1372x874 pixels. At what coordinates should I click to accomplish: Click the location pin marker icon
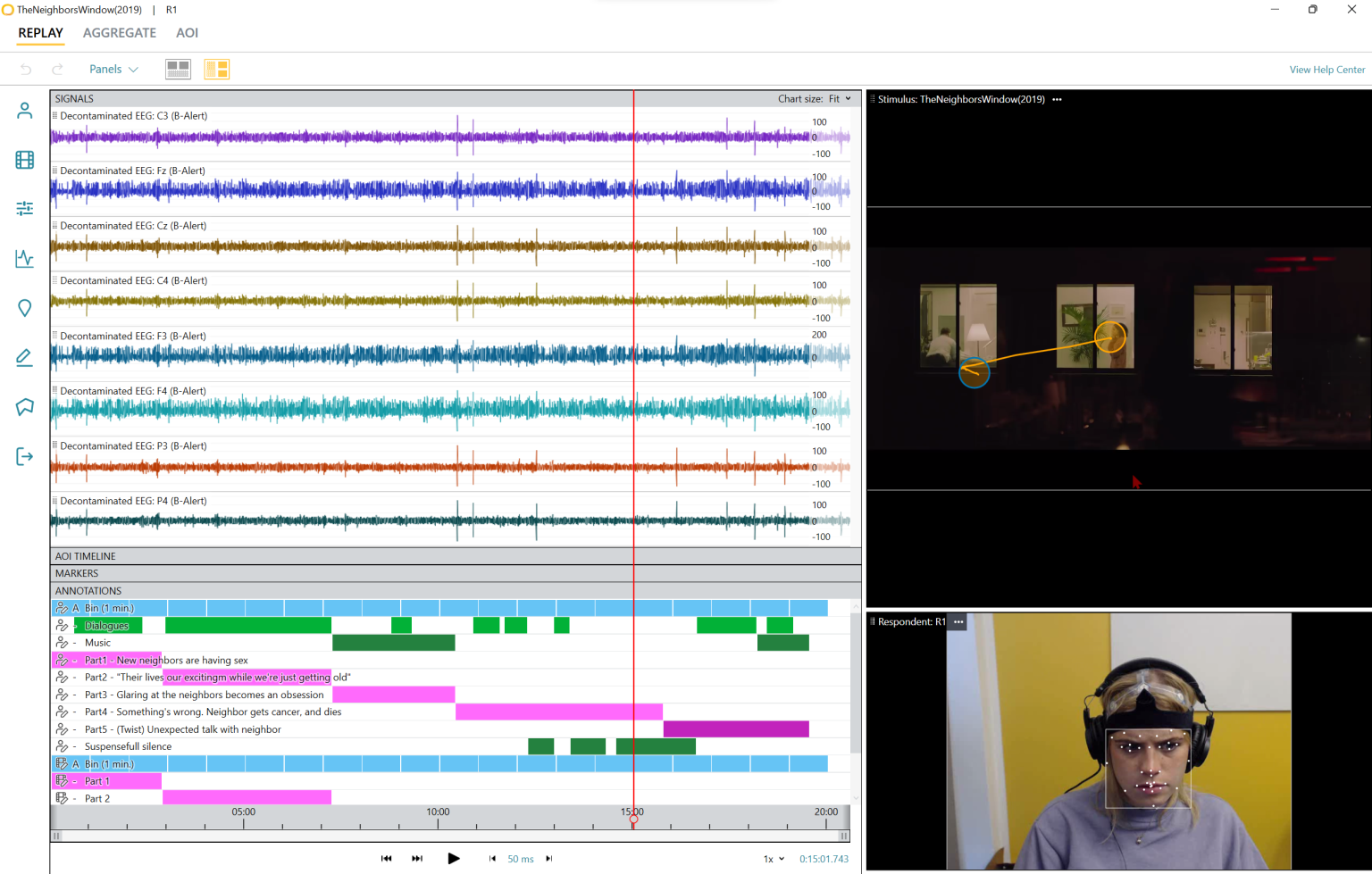[25, 308]
